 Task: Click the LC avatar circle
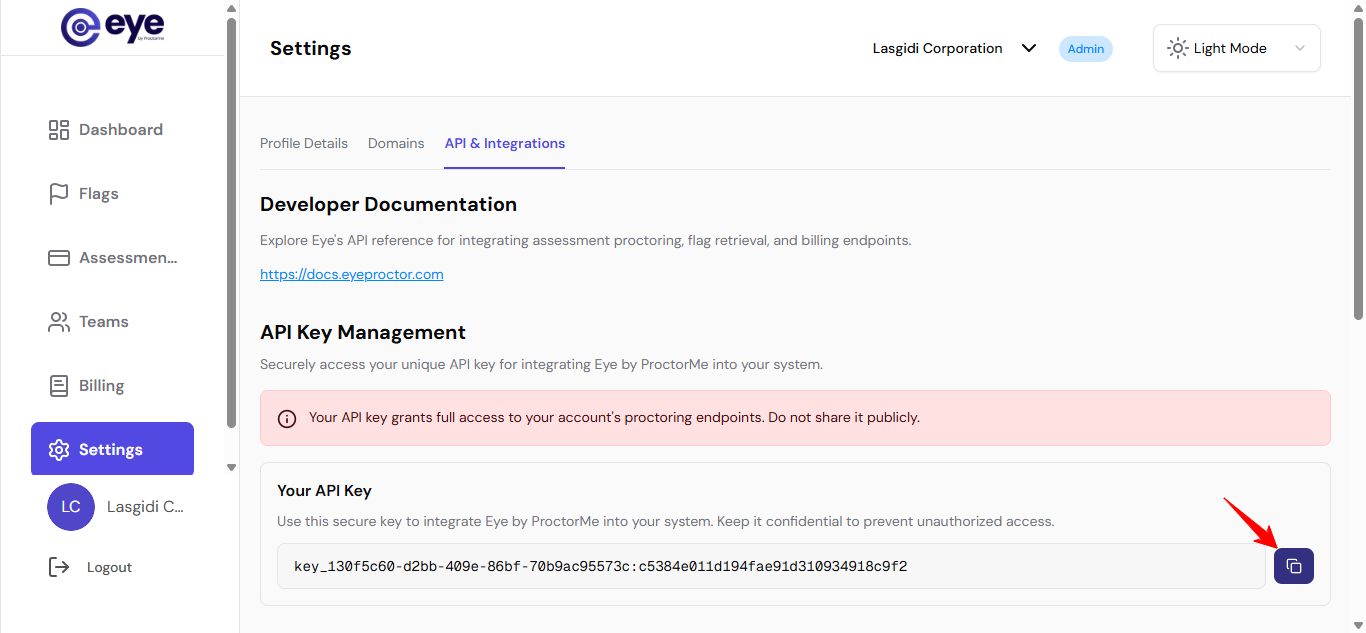[71, 507]
